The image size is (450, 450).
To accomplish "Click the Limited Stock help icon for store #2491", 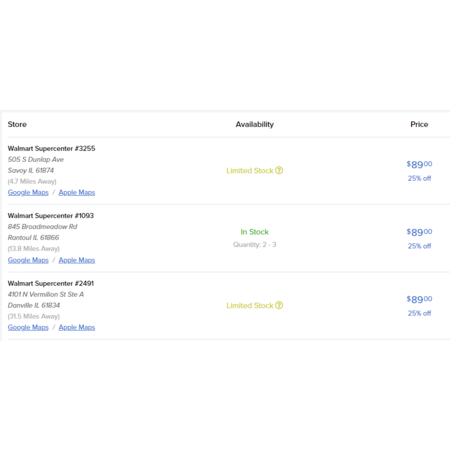I will [x=279, y=305].
